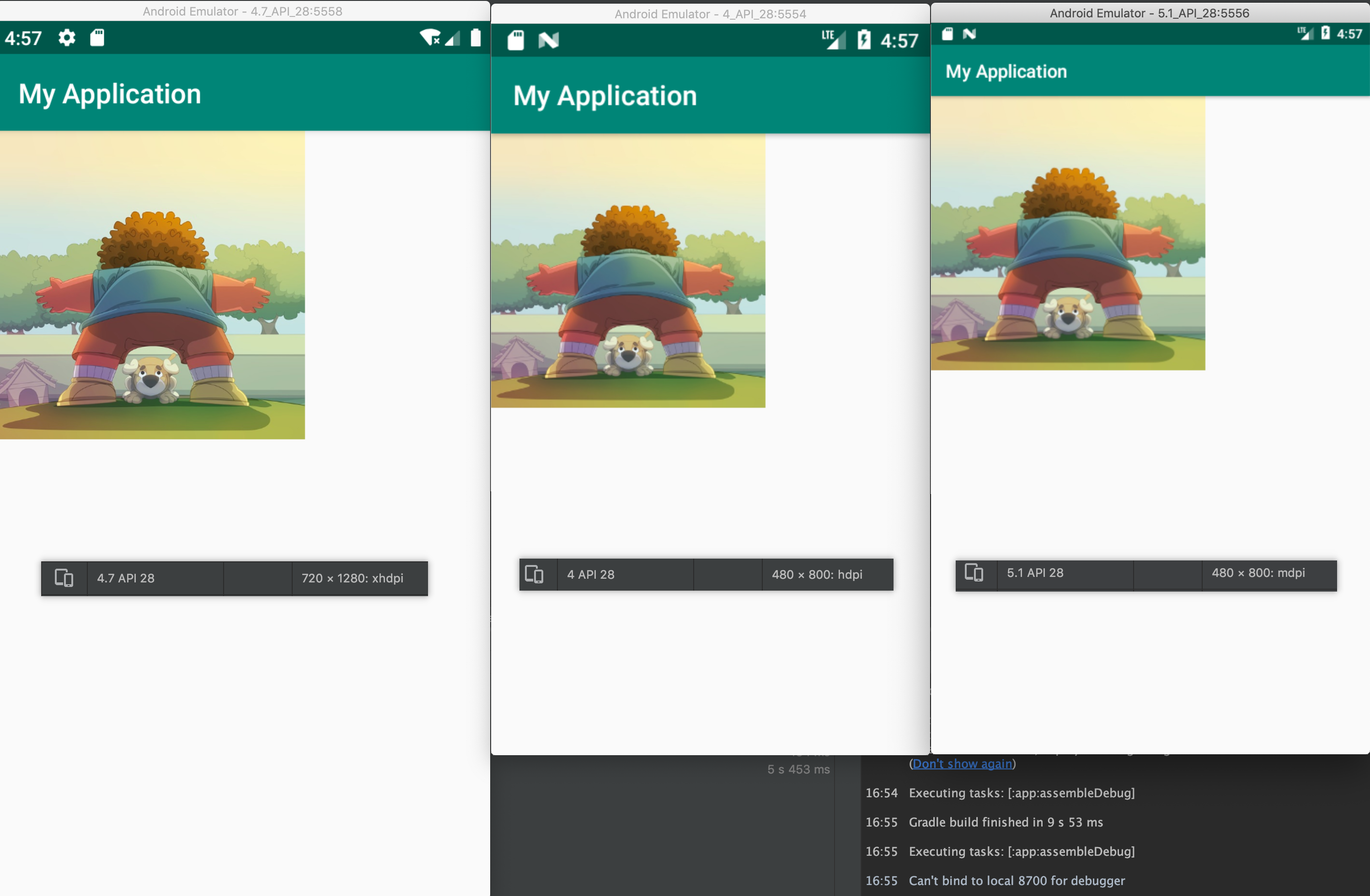The height and width of the screenshot is (896, 1370).
Task: Click the LTE signal icon in the 5.1 emulator
Action: tap(1305, 33)
